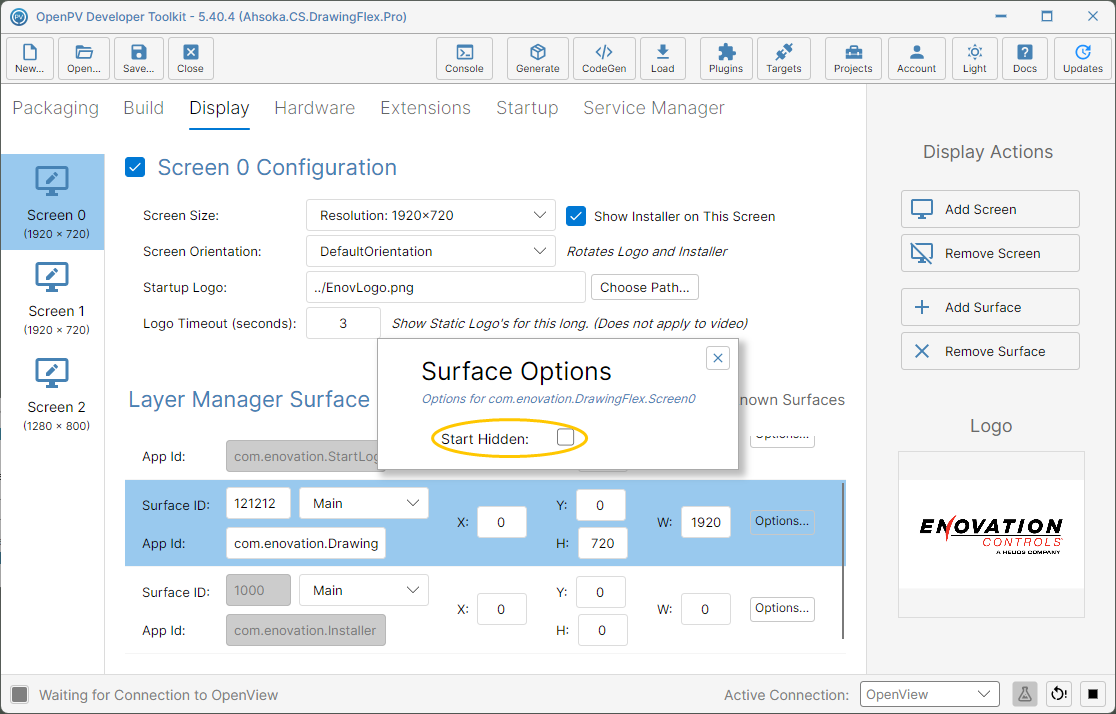Viewport: 1116px width, 714px height.
Task: Switch to the Packaging tab
Action: coord(56,107)
